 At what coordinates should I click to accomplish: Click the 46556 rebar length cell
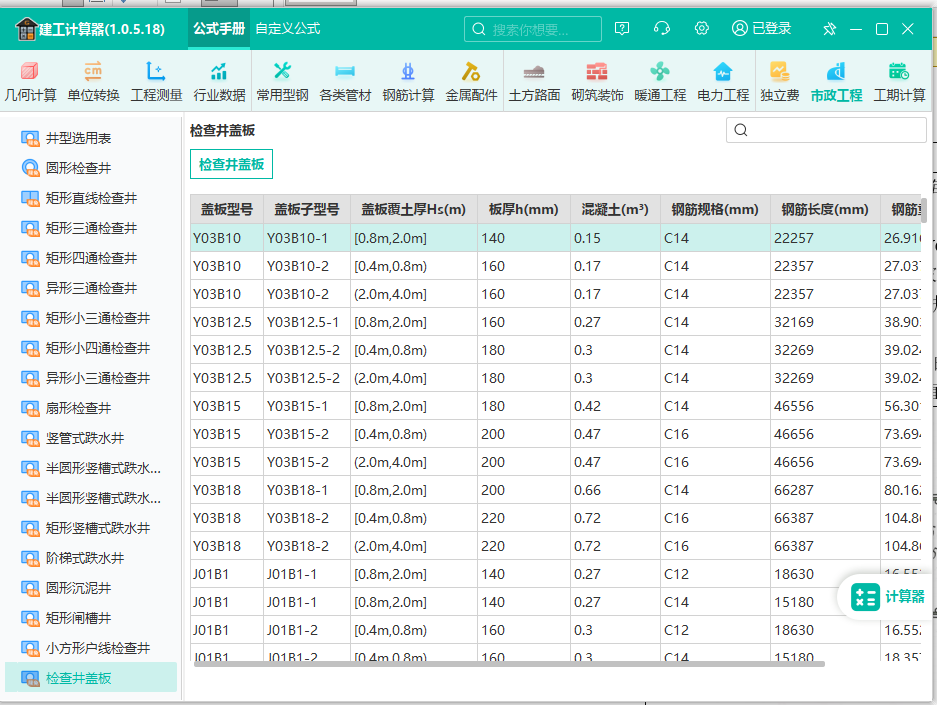click(825, 406)
